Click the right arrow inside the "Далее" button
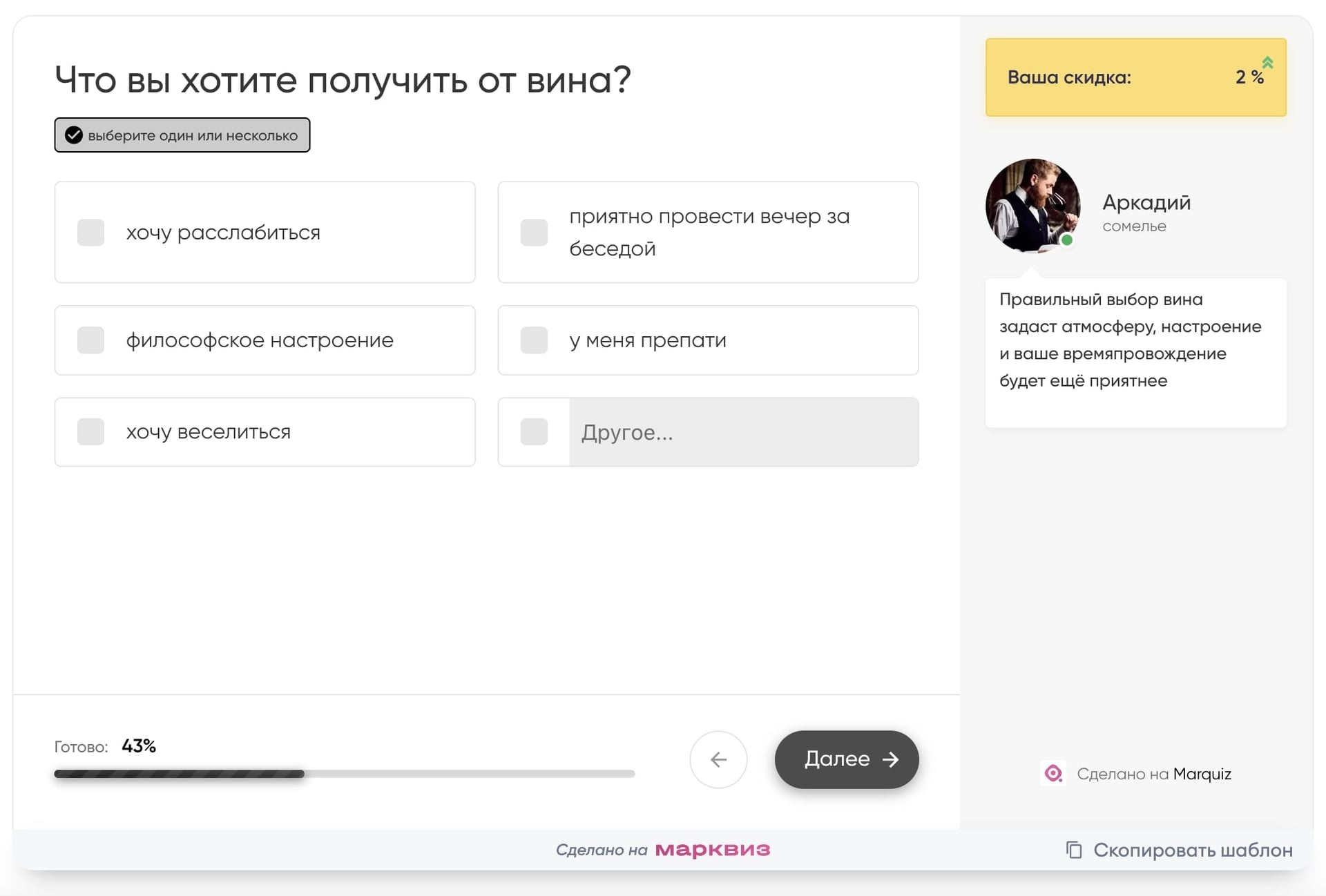Viewport: 1326px width, 896px height. (891, 759)
